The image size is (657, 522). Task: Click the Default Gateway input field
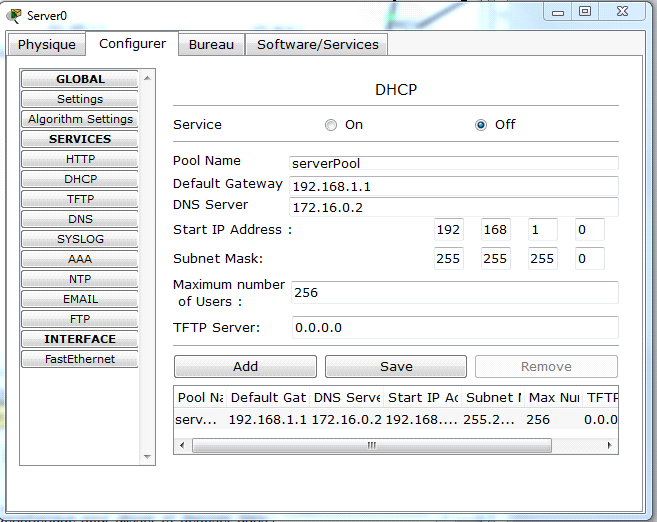point(454,186)
